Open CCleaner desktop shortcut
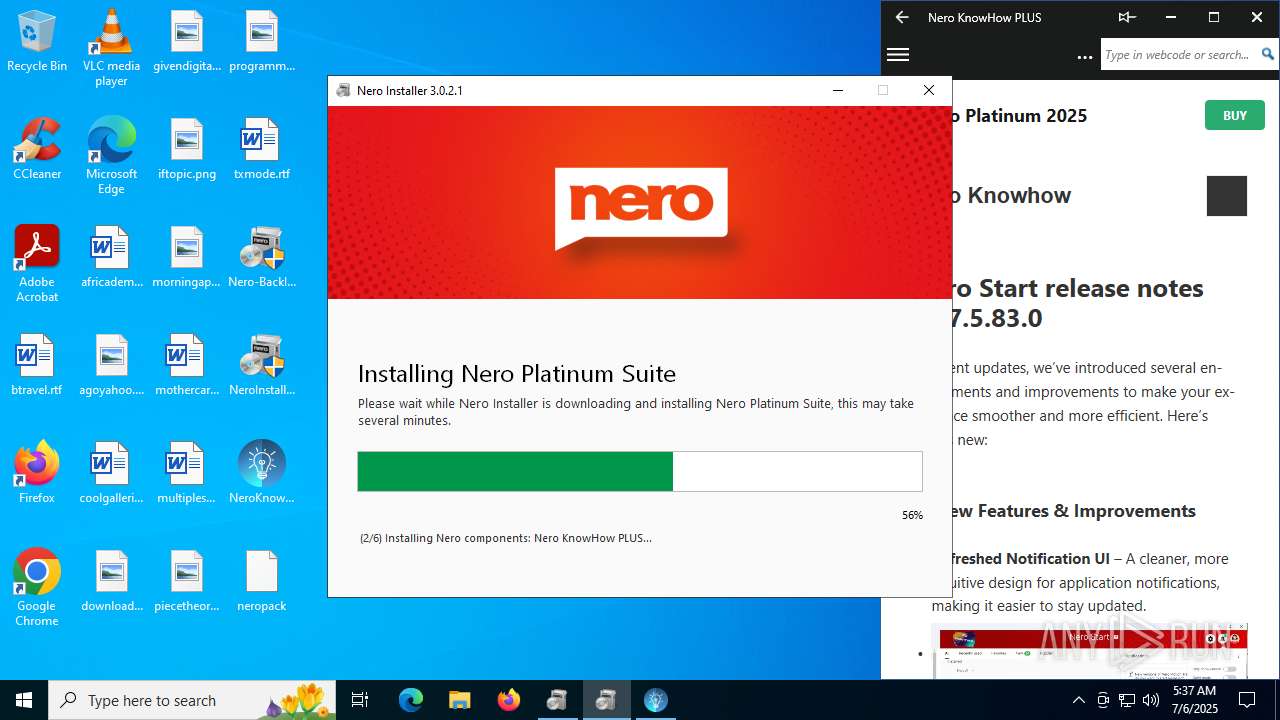This screenshot has width=1280, height=720. click(x=37, y=148)
